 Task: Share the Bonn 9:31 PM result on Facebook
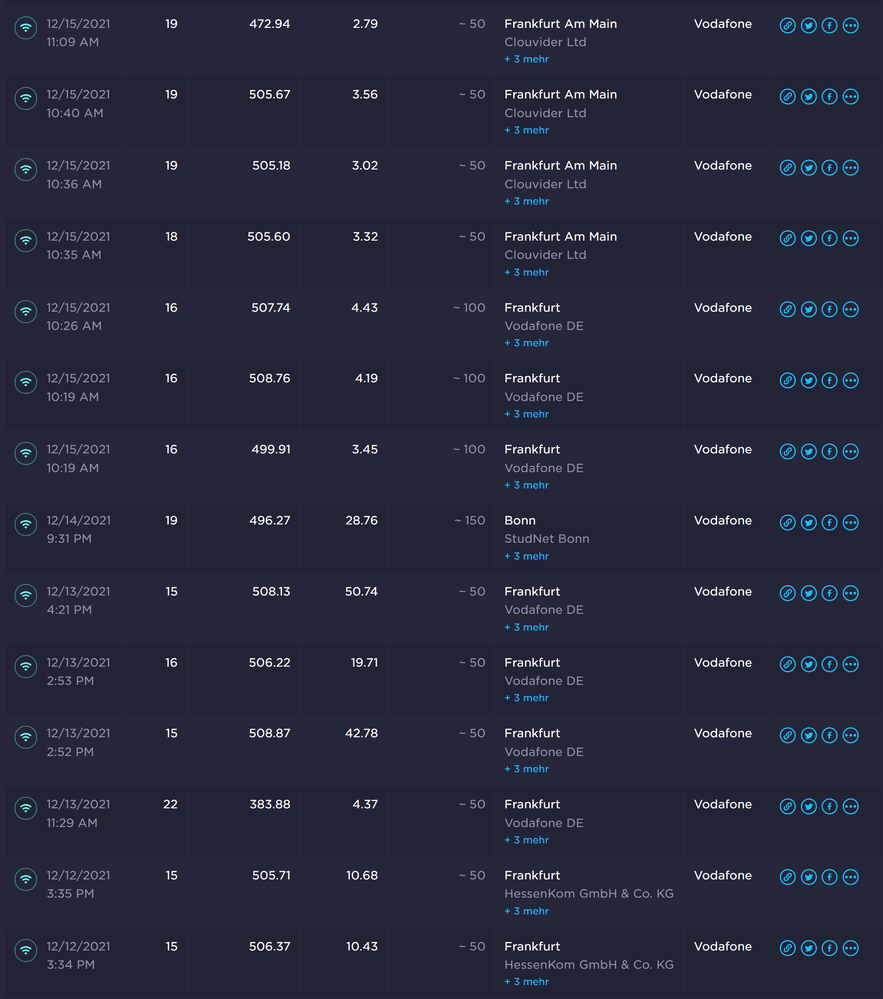pyautogui.click(x=829, y=522)
